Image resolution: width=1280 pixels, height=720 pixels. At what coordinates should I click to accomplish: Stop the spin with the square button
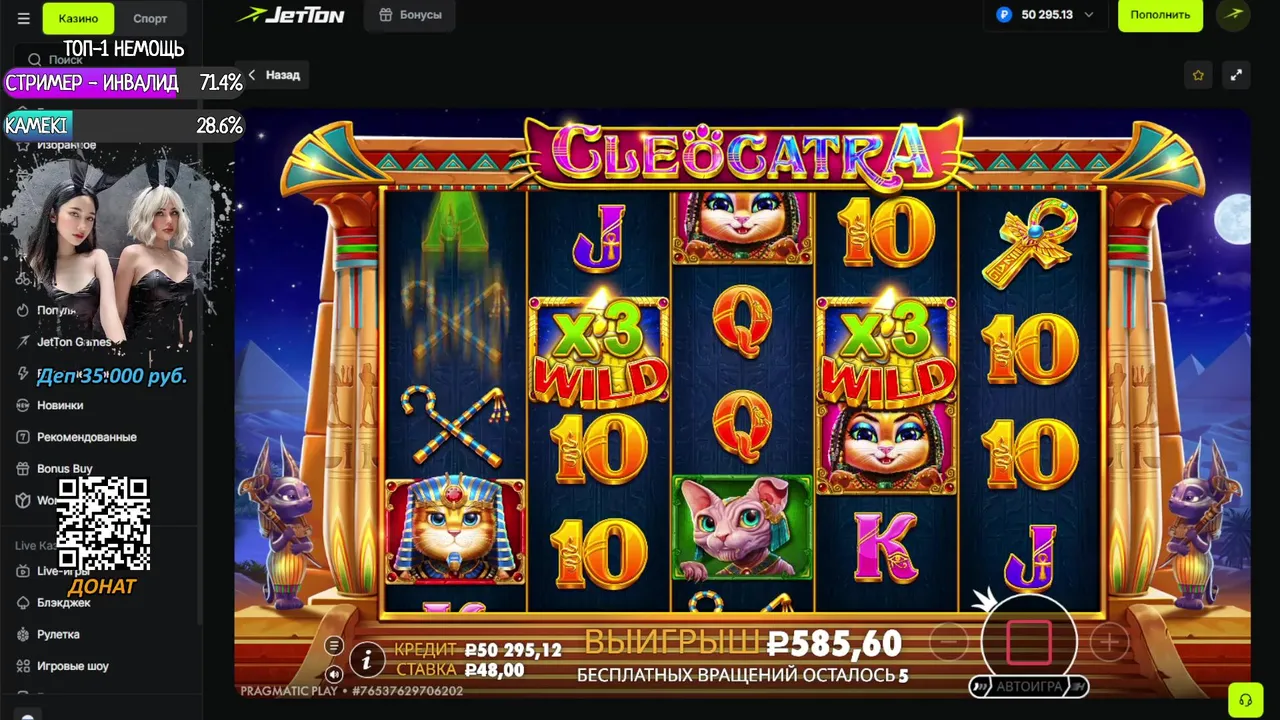tap(1029, 642)
